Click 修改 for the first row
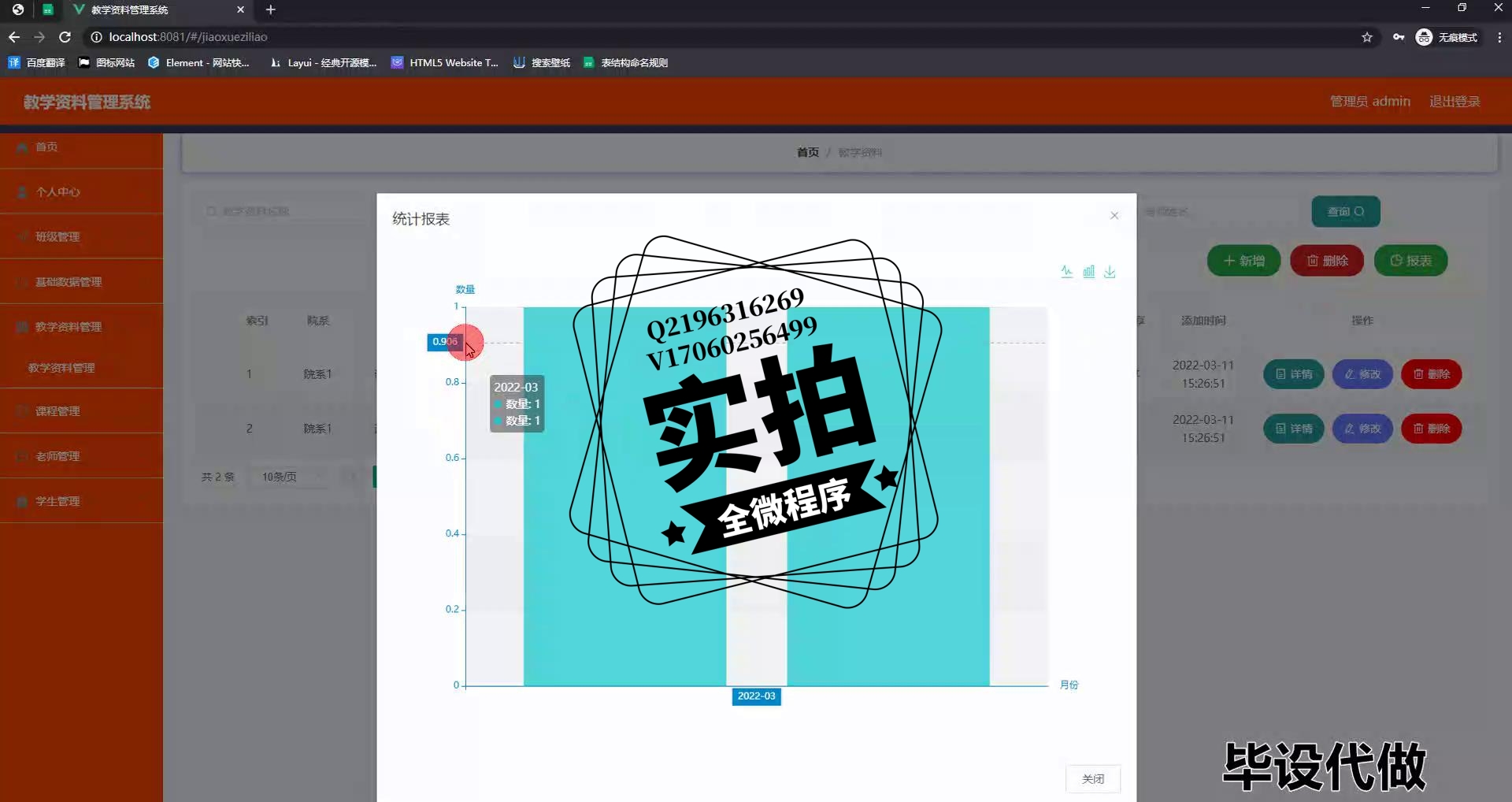This screenshot has width=1512, height=802. [x=1362, y=374]
